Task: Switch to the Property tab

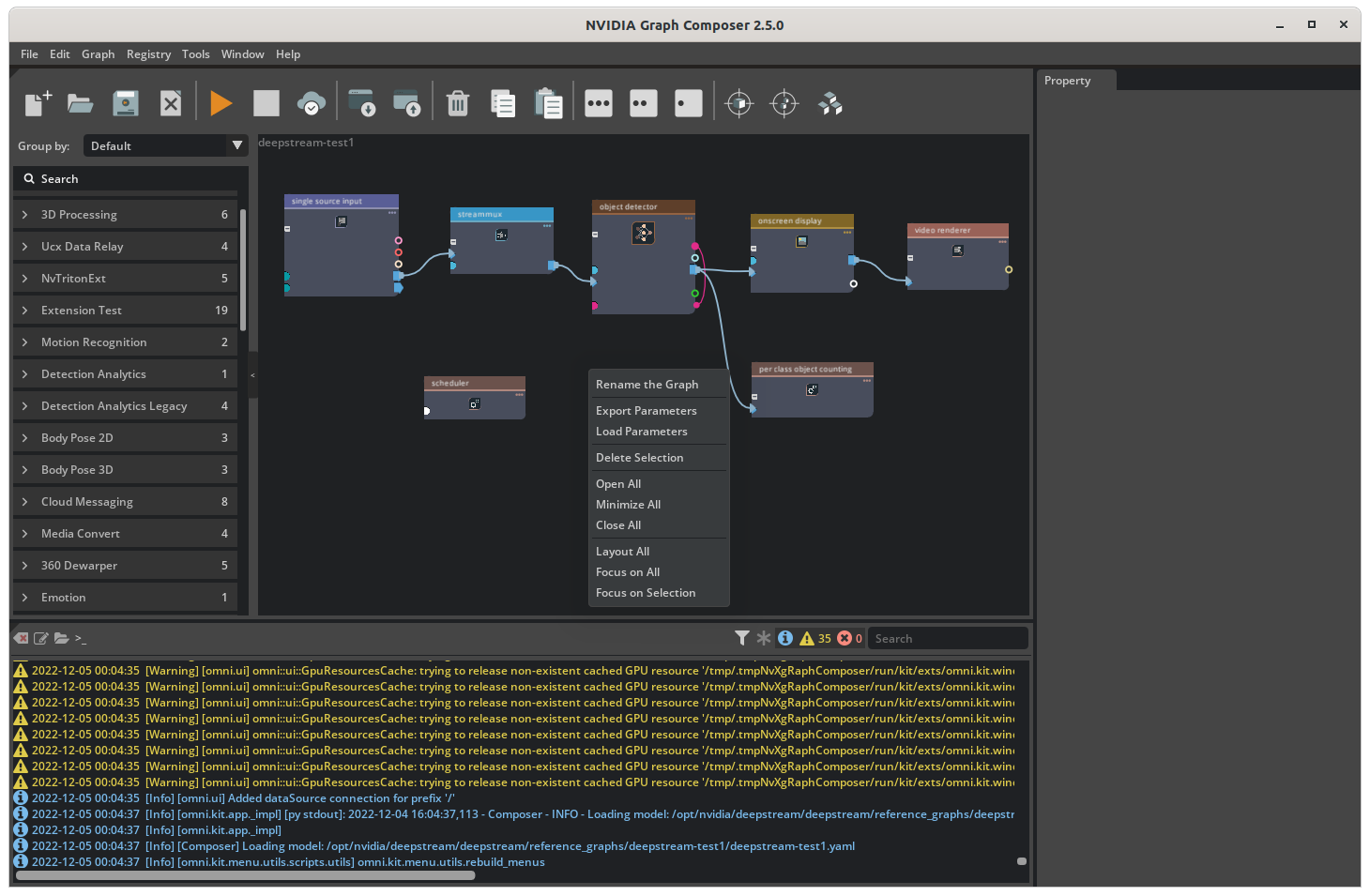Action: (1076, 81)
